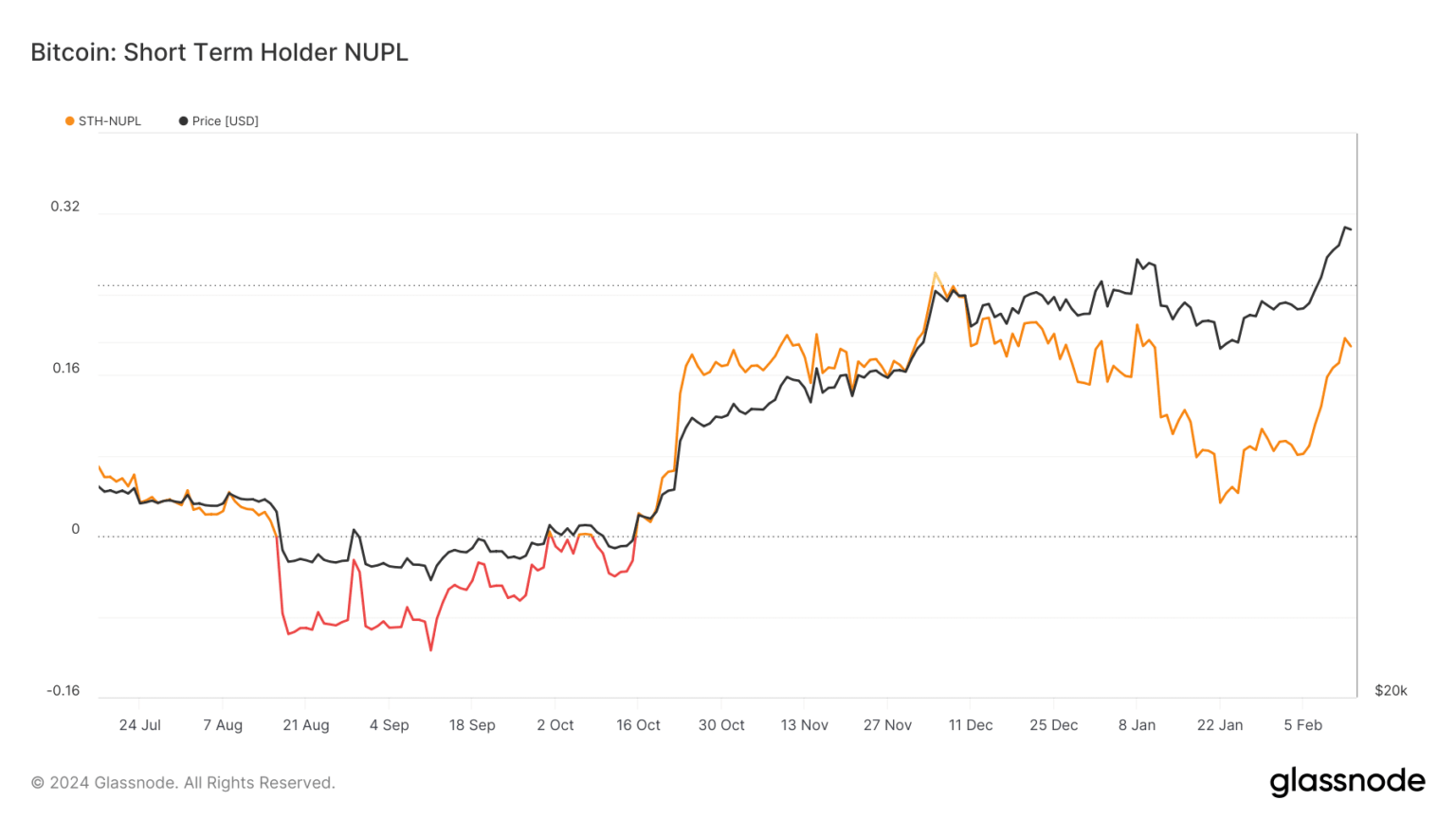Select the 24 Jul date tick
1456x819 pixels.
pos(140,725)
